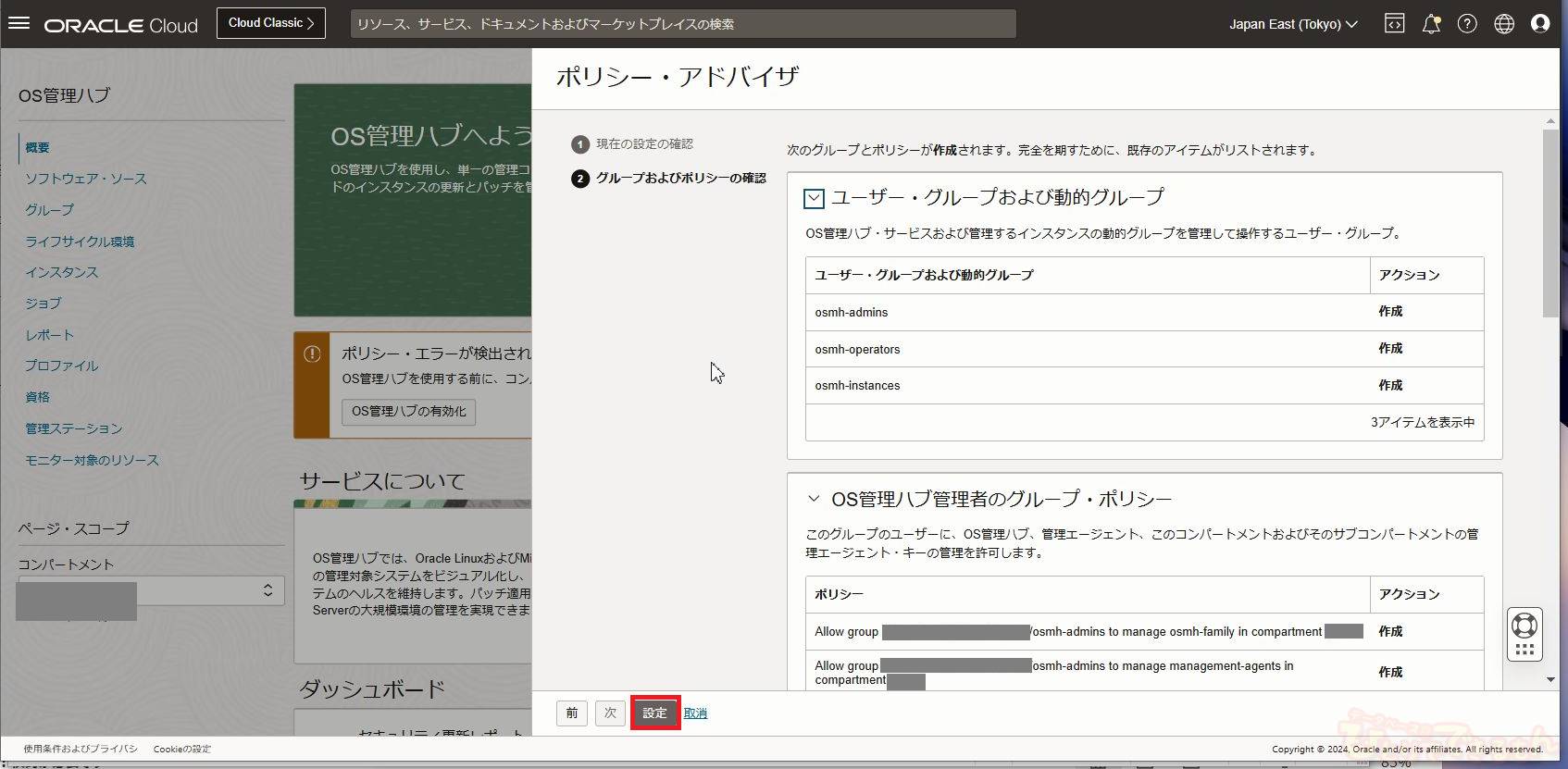Screen dimensions: 1568x769
Task: Open the user profile avatar menu
Action: pyautogui.click(x=1540, y=24)
